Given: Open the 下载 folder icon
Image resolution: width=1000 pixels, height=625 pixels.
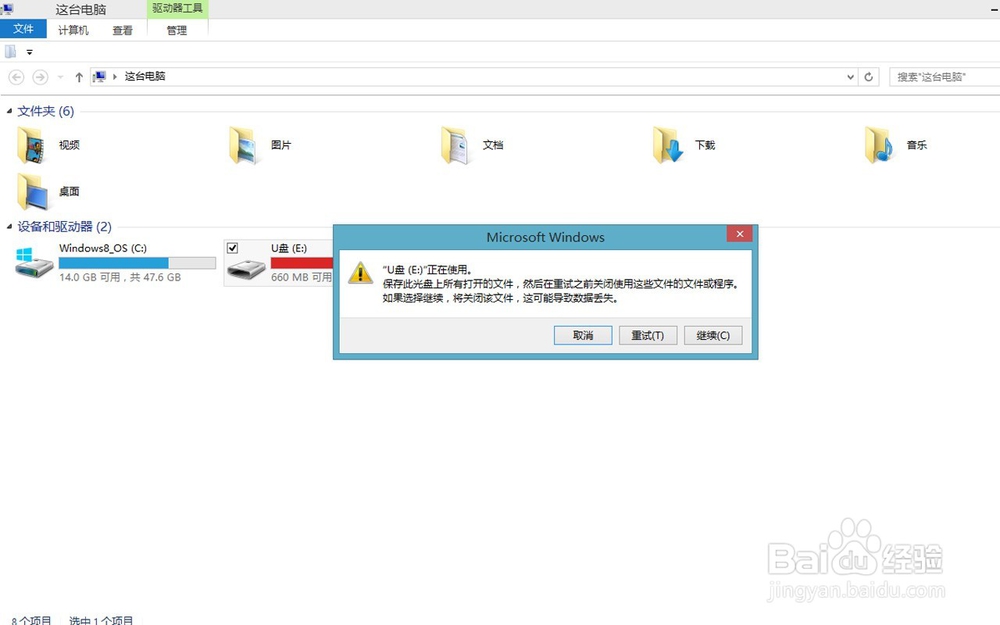Looking at the screenshot, I should pos(667,145).
